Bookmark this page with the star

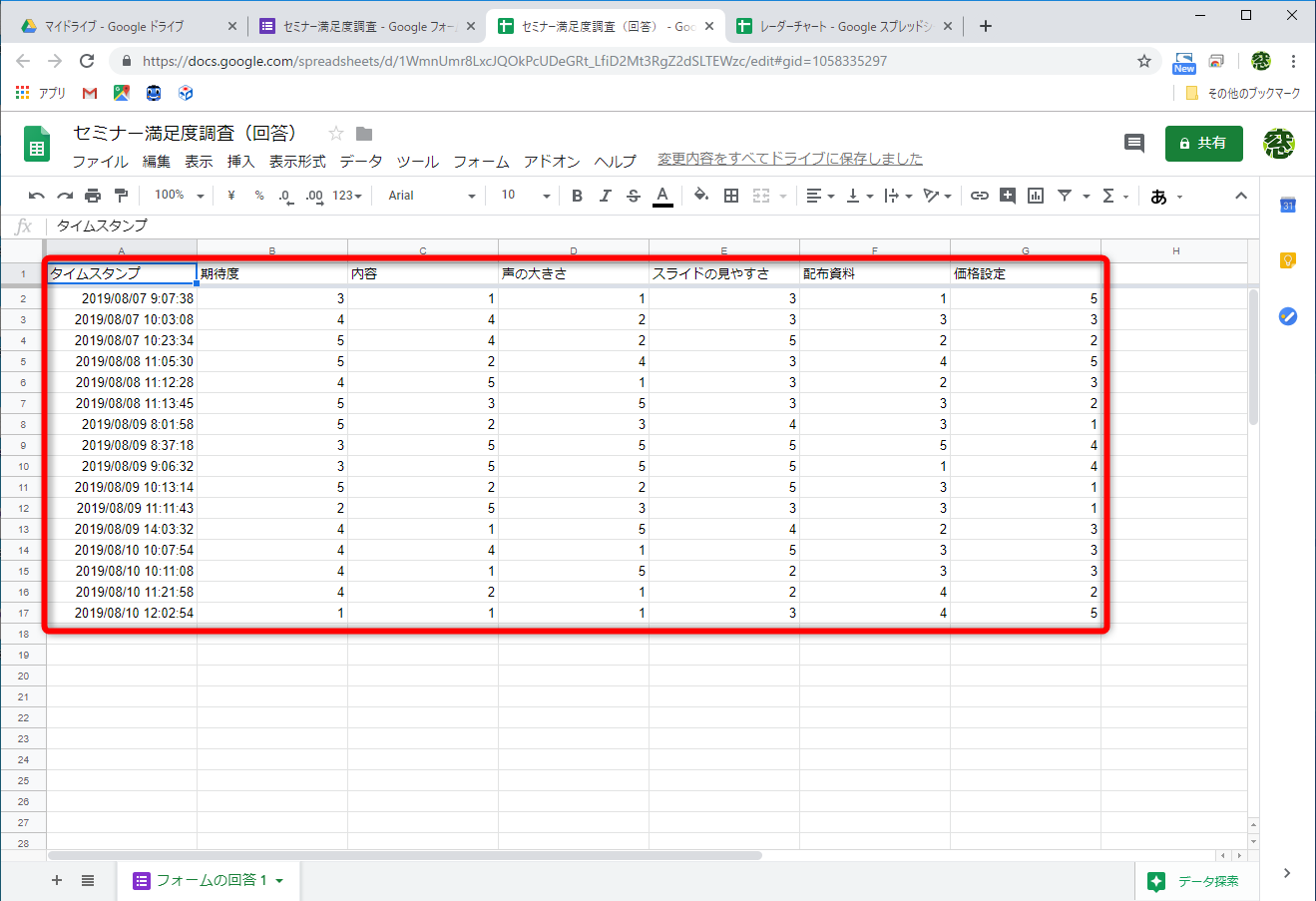(1144, 61)
